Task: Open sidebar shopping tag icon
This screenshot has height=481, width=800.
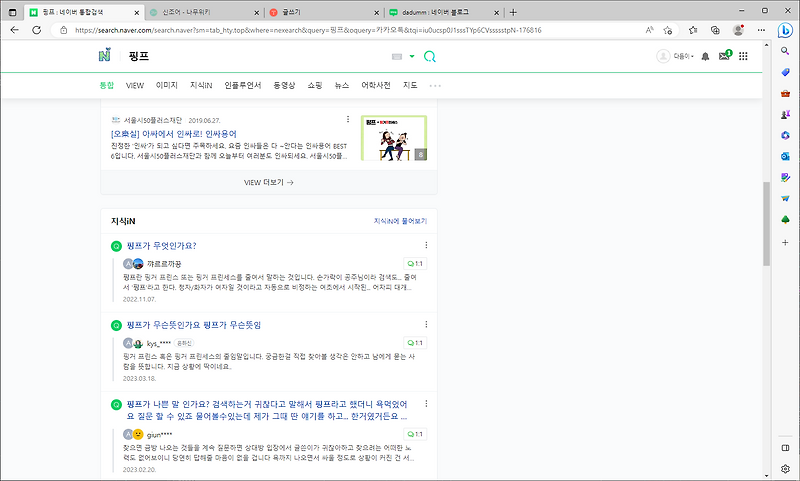Action: pyautogui.click(x=785, y=72)
